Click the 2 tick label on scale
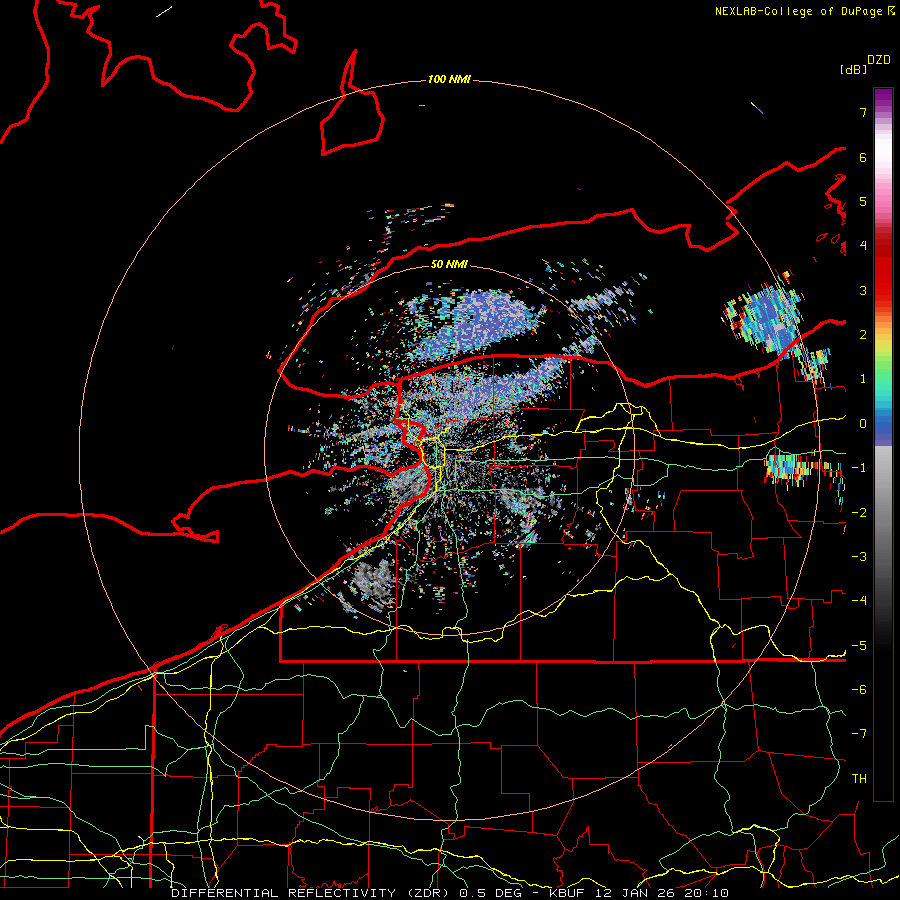900x900 pixels. tap(863, 335)
